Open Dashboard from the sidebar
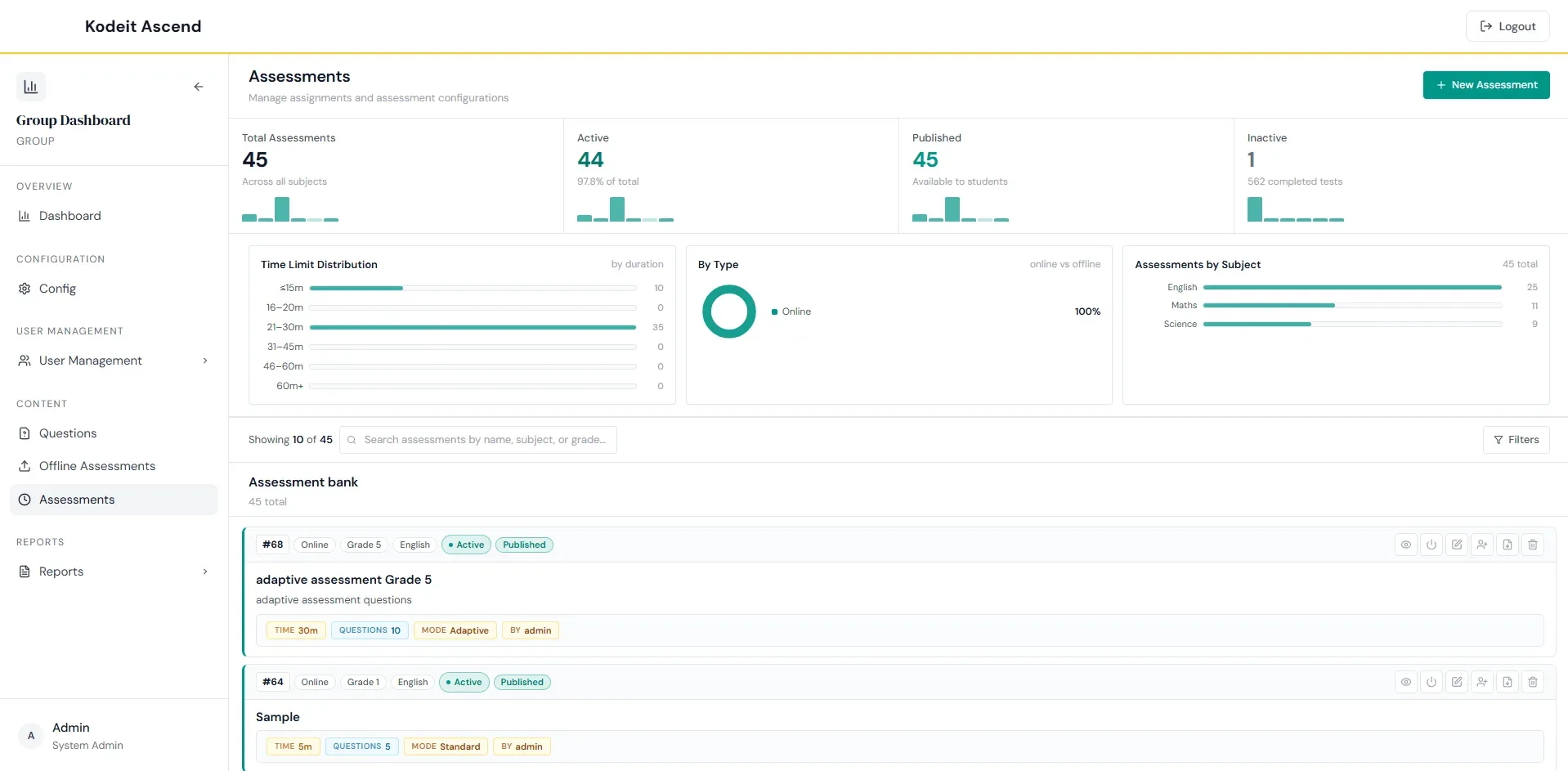The height and width of the screenshot is (771, 1568). (114, 216)
